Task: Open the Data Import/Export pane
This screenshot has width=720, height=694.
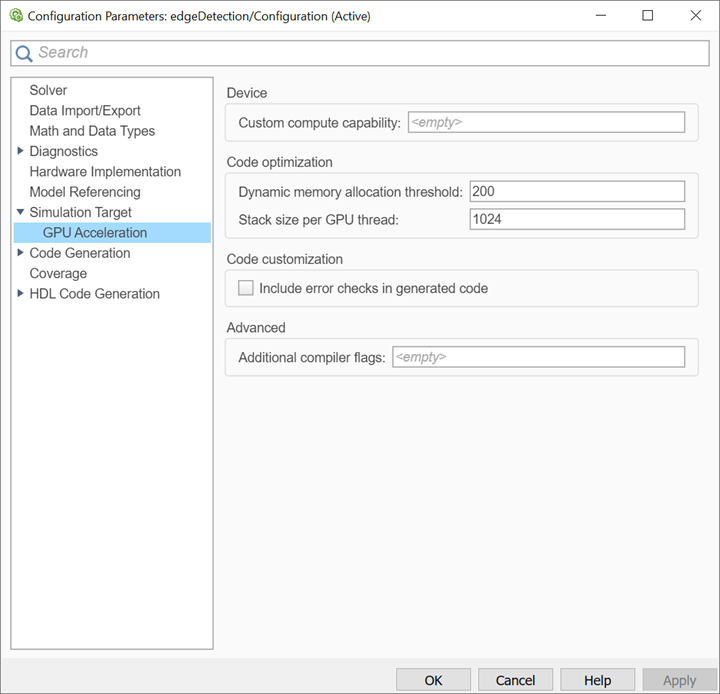Action: tap(85, 111)
